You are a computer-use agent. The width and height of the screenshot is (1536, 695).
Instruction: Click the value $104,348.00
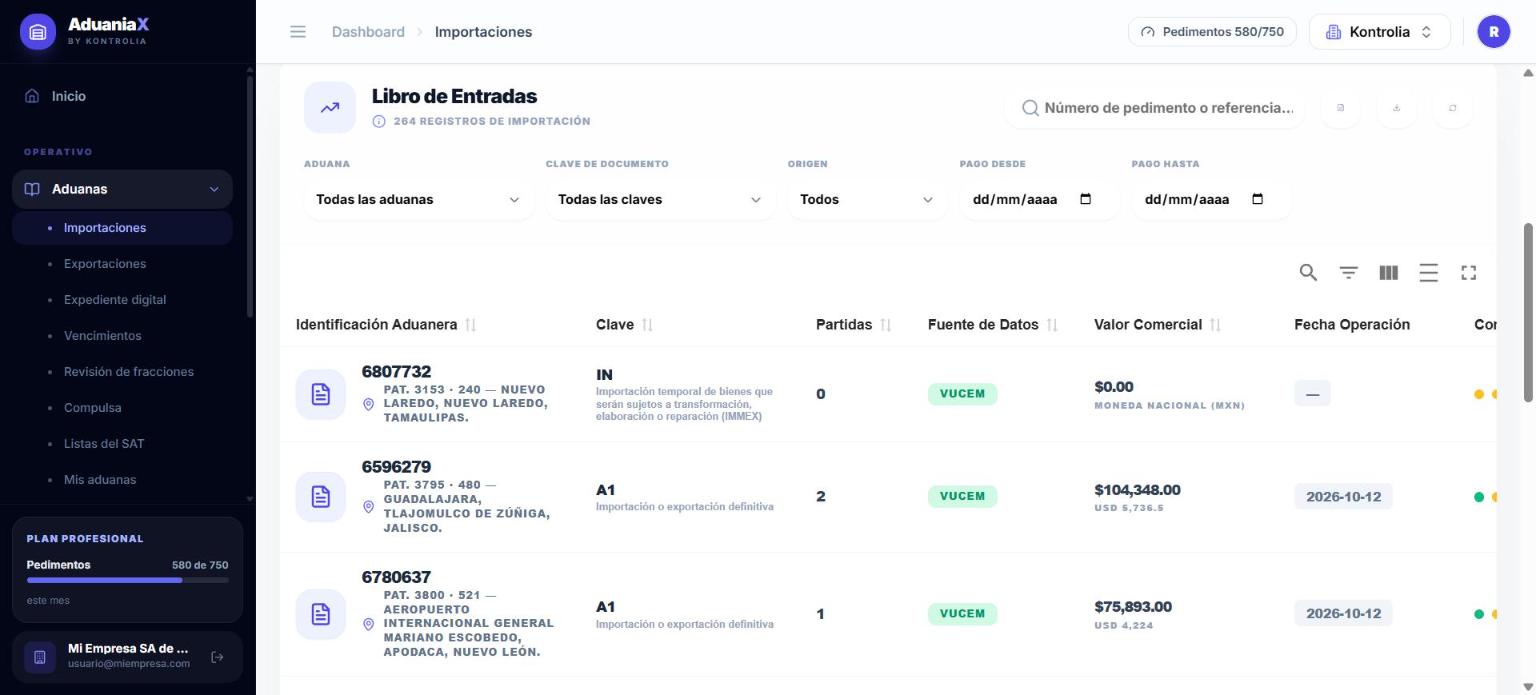(x=1137, y=490)
